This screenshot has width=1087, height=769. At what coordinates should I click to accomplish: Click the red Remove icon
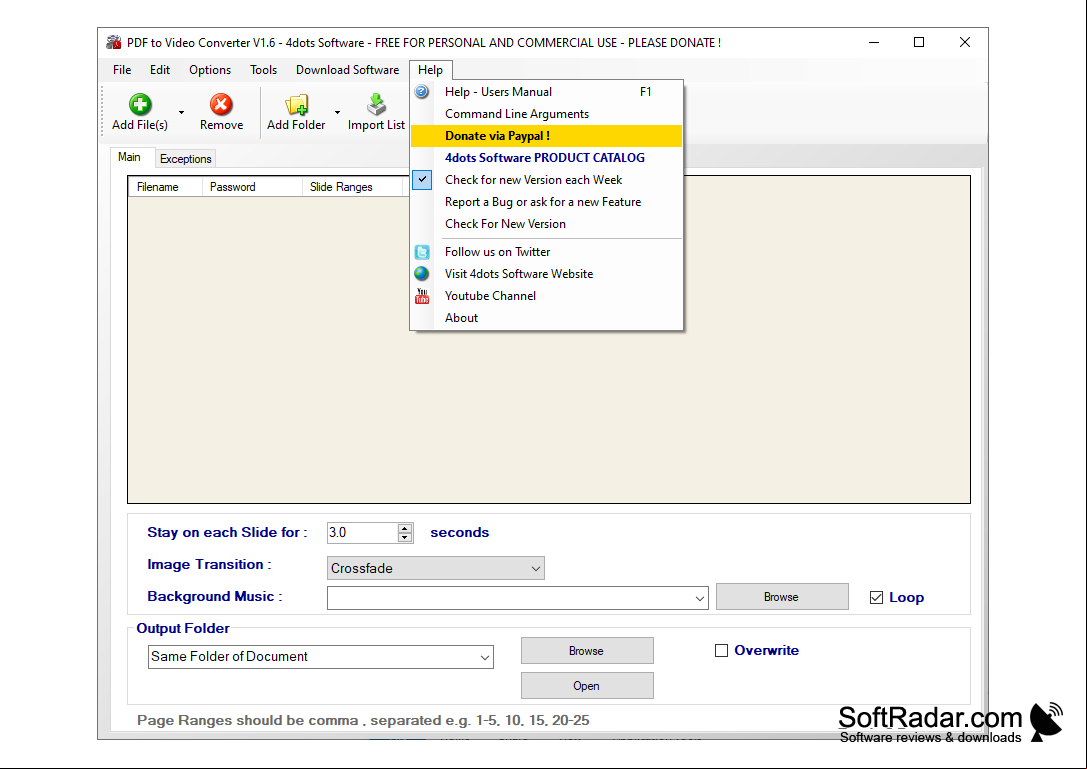(221, 104)
